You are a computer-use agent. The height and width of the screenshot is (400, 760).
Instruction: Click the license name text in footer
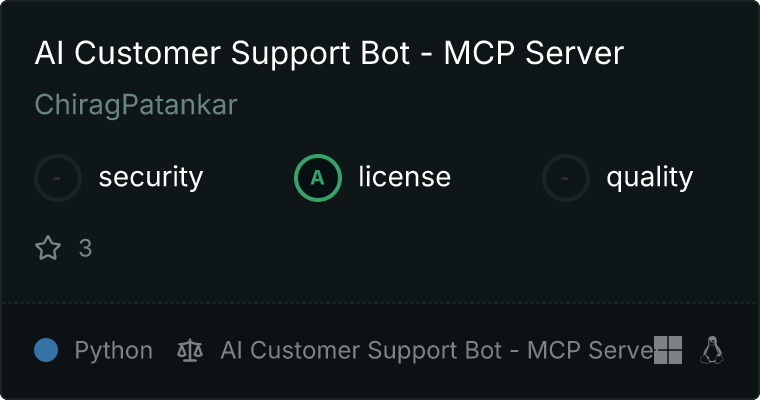tap(437, 350)
